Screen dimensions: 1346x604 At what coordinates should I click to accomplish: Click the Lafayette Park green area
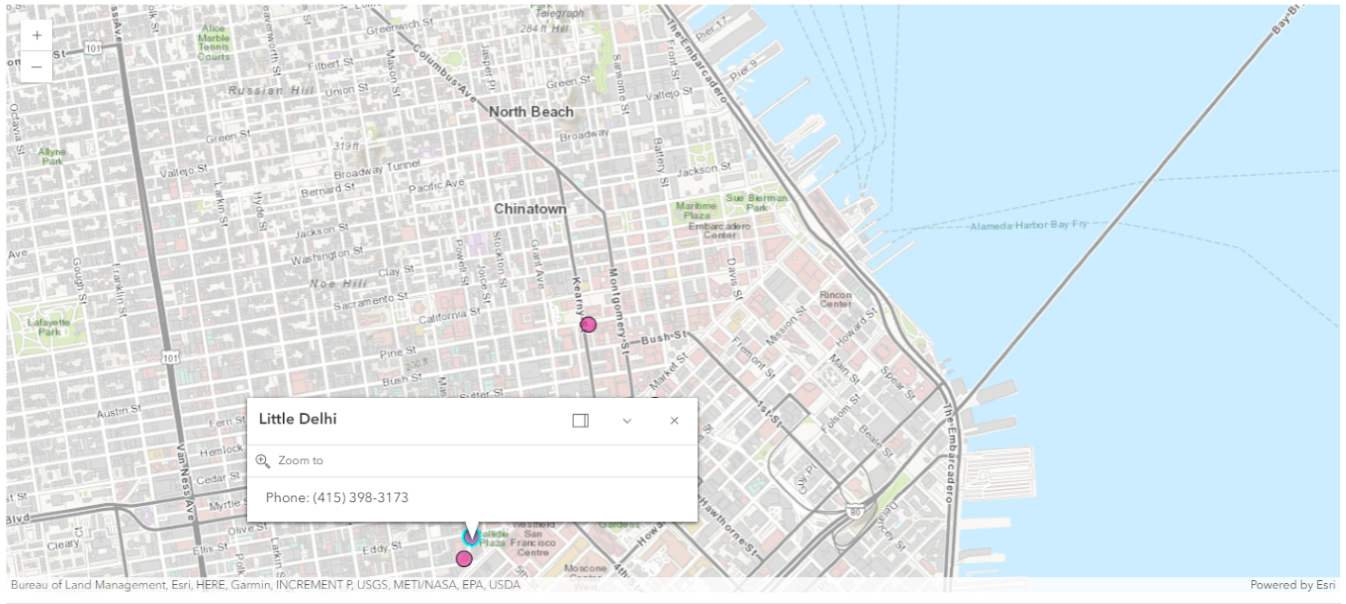tap(49, 325)
